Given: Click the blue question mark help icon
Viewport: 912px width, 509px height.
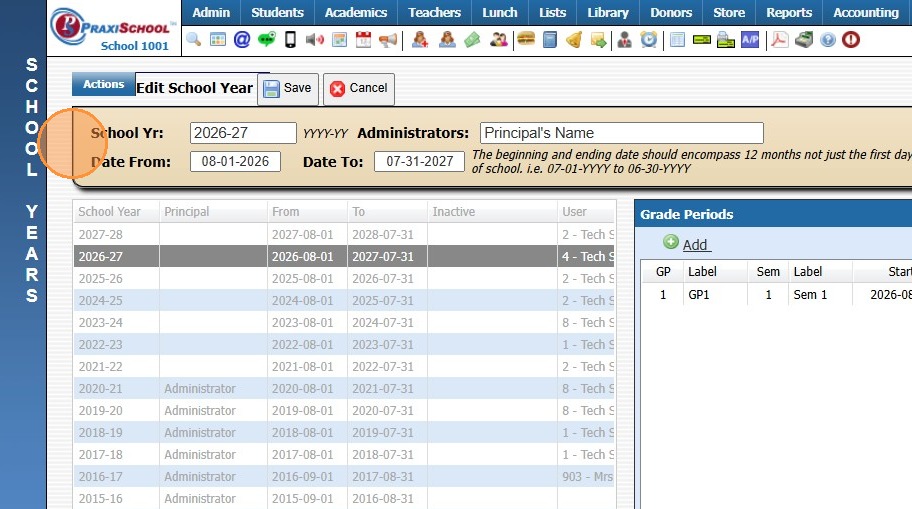Looking at the screenshot, I should pos(828,40).
